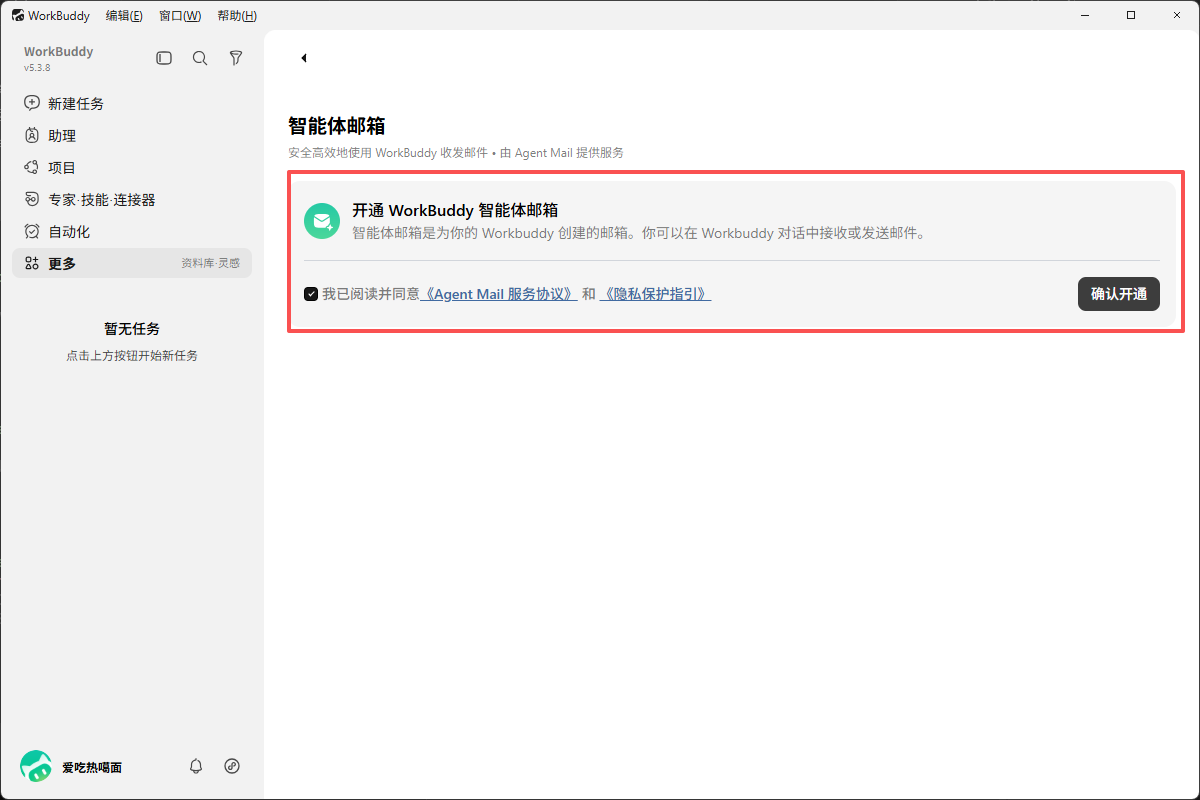Toggle the sidebar panel icon
This screenshot has width=1200, height=800.
pos(164,58)
